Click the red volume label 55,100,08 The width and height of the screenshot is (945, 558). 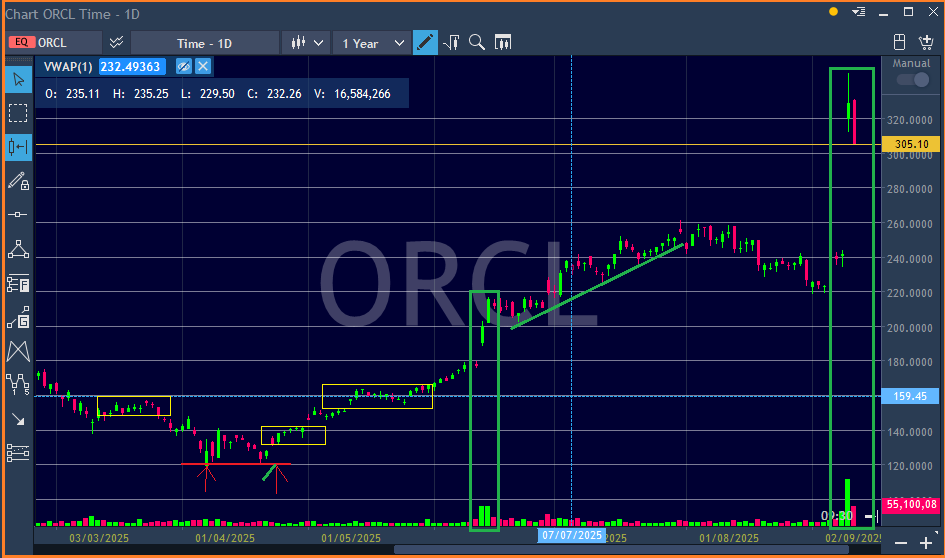click(x=912, y=504)
